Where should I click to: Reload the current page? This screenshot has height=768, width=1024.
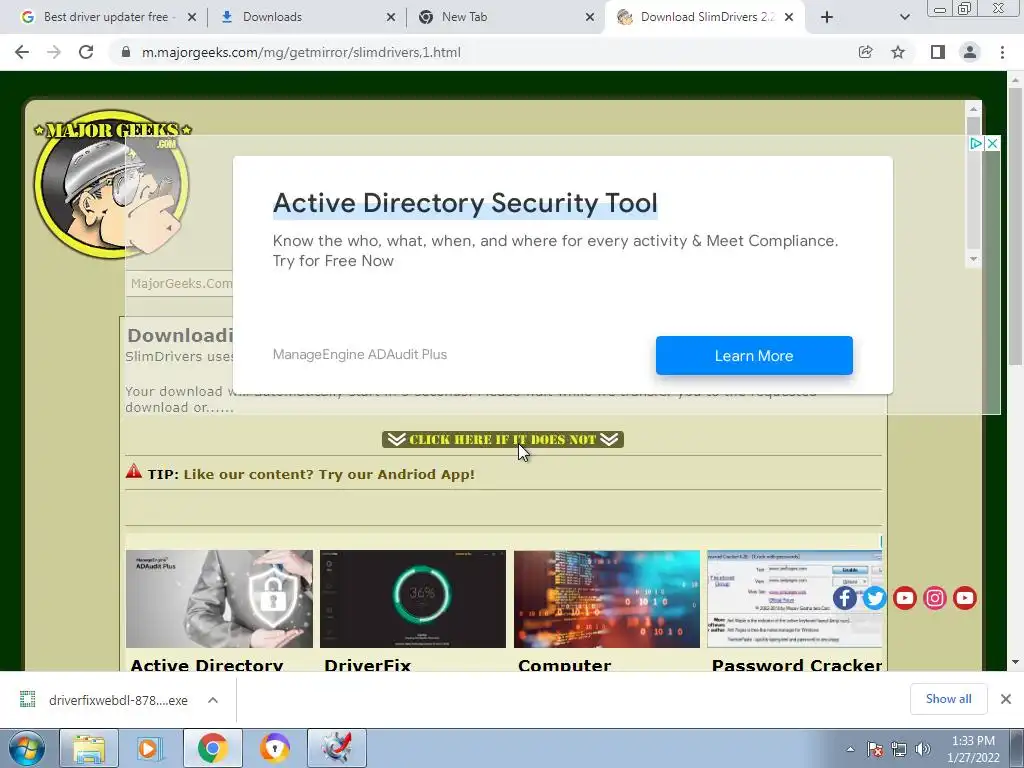(x=86, y=52)
